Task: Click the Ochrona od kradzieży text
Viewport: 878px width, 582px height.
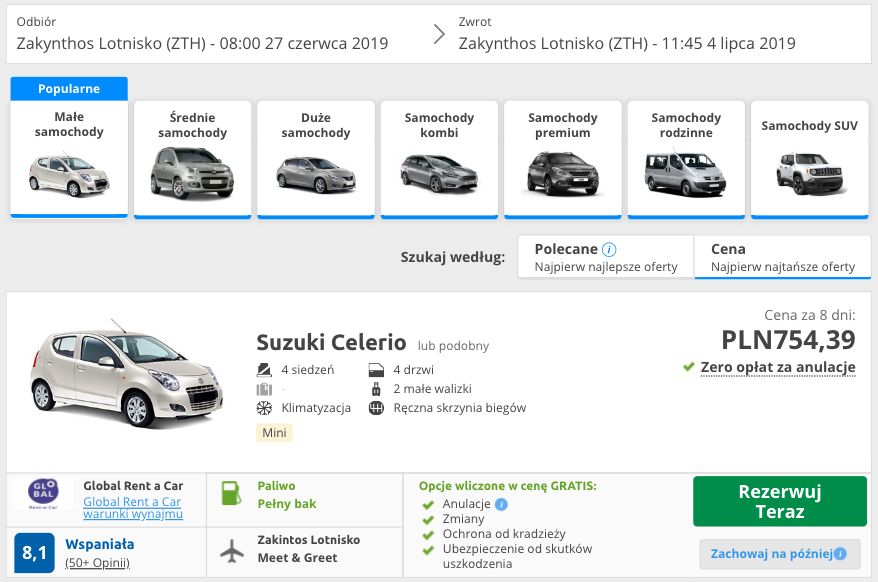Action: point(504,534)
